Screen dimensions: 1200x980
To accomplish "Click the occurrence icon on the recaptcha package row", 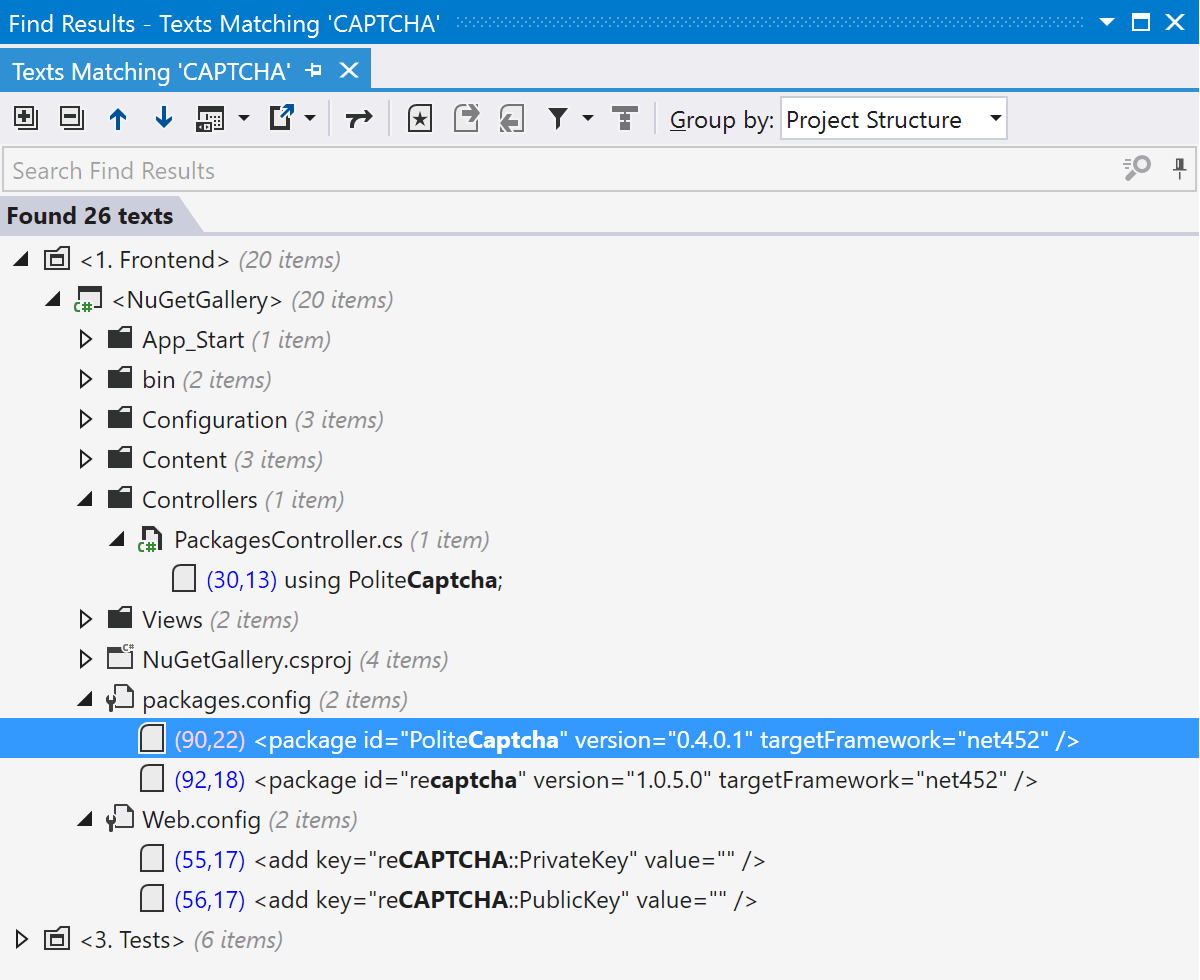I will tap(152, 780).
